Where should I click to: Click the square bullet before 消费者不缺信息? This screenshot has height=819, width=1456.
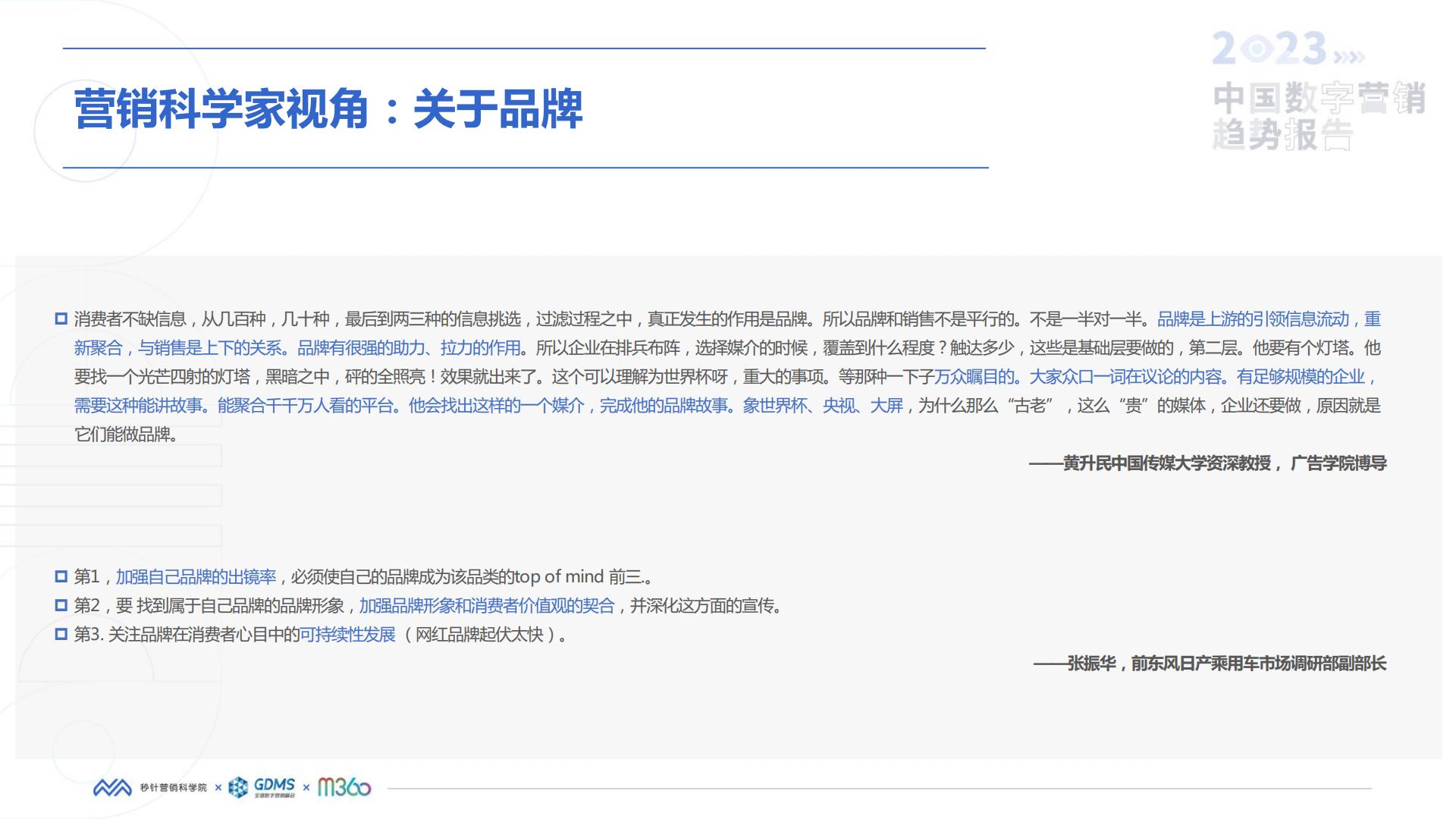pyautogui.click(x=61, y=319)
